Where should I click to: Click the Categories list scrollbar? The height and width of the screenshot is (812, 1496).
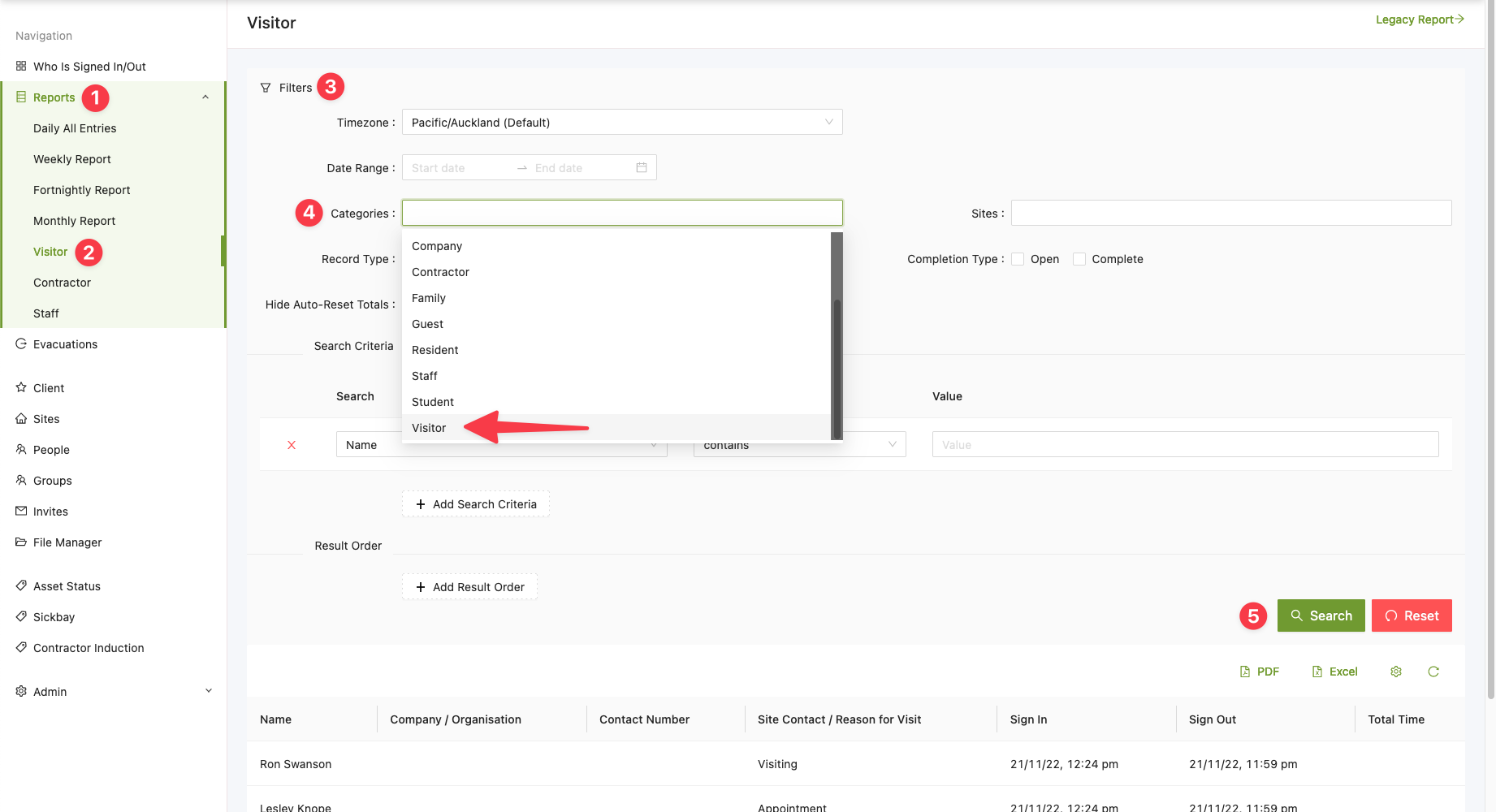click(837, 365)
